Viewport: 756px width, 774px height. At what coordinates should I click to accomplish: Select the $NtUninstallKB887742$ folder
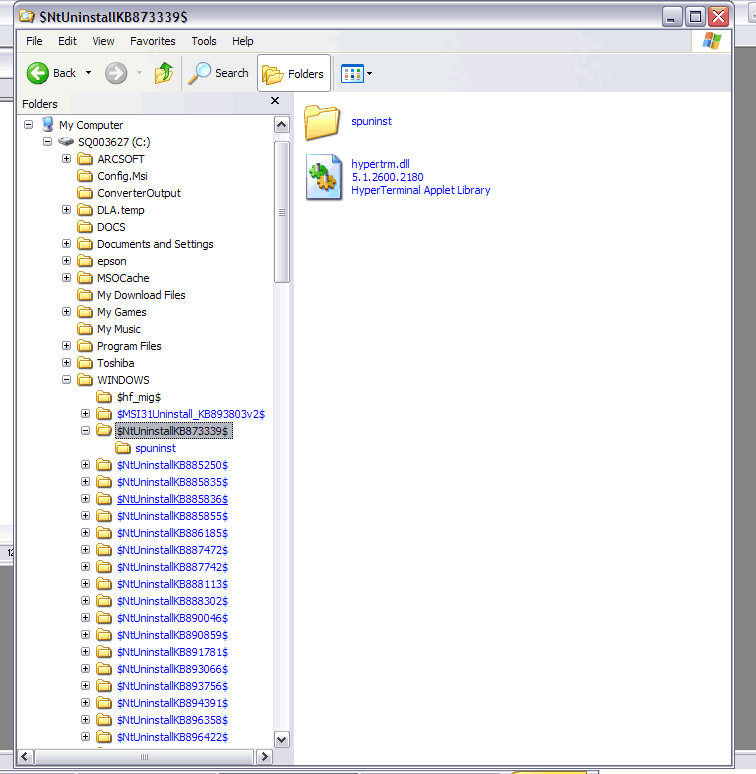(x=162, y=567)
